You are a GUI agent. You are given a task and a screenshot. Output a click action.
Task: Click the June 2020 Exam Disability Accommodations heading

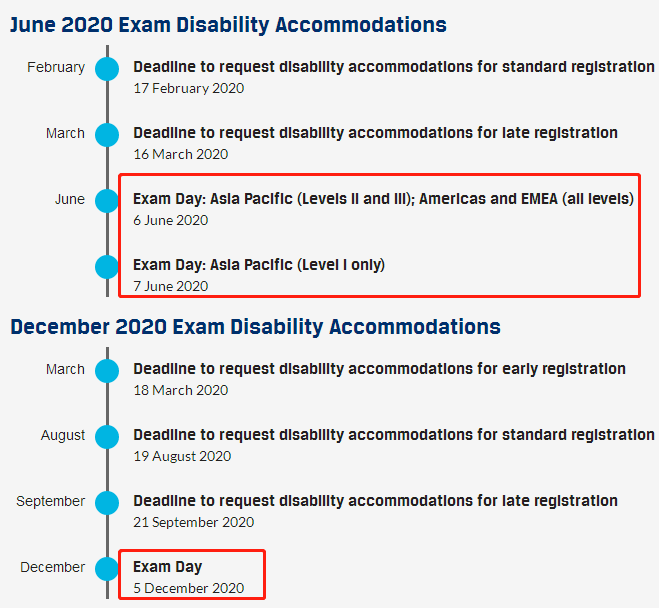(228, 25)
